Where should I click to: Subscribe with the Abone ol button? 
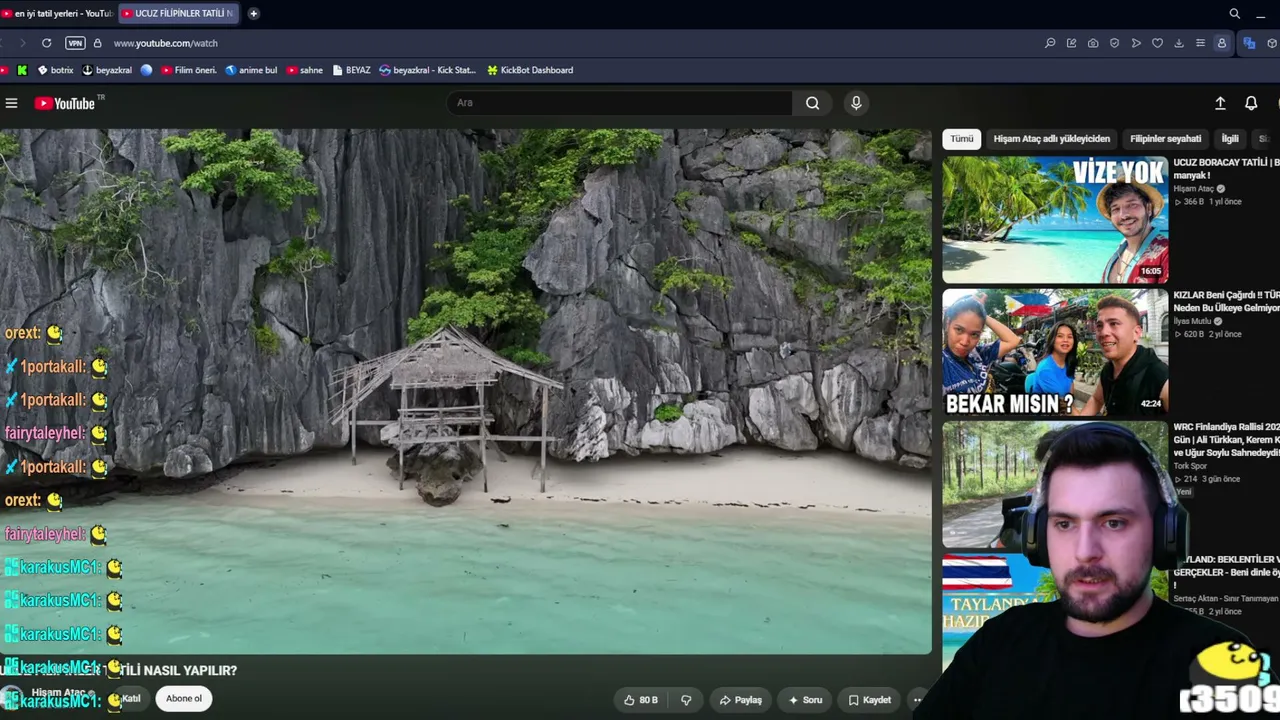[184, 699]
